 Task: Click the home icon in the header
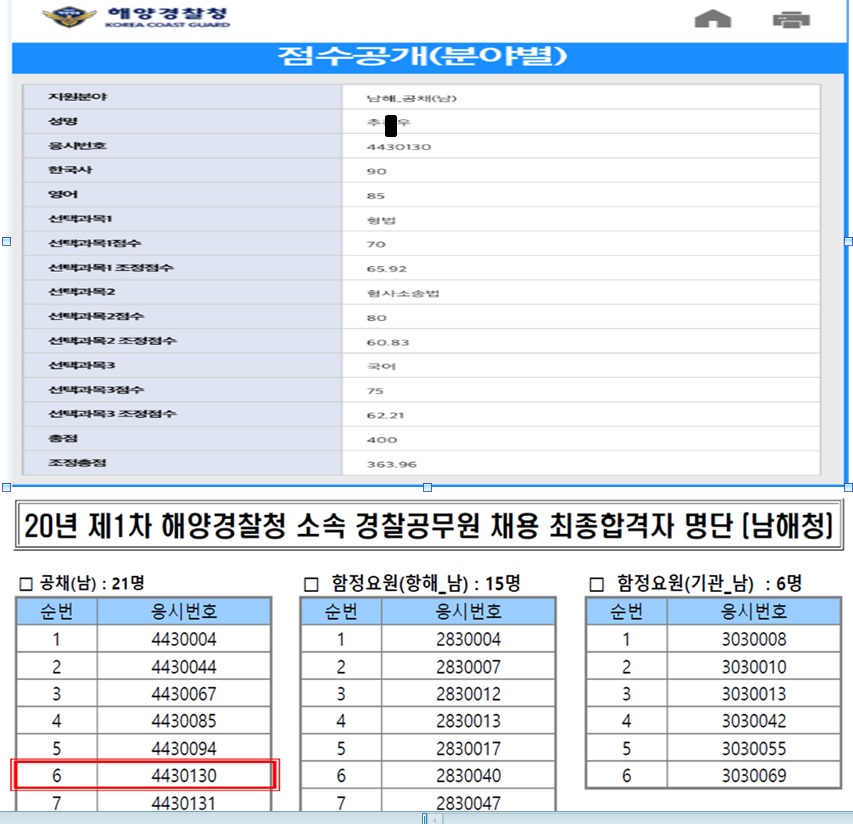(x=712, y=19)
